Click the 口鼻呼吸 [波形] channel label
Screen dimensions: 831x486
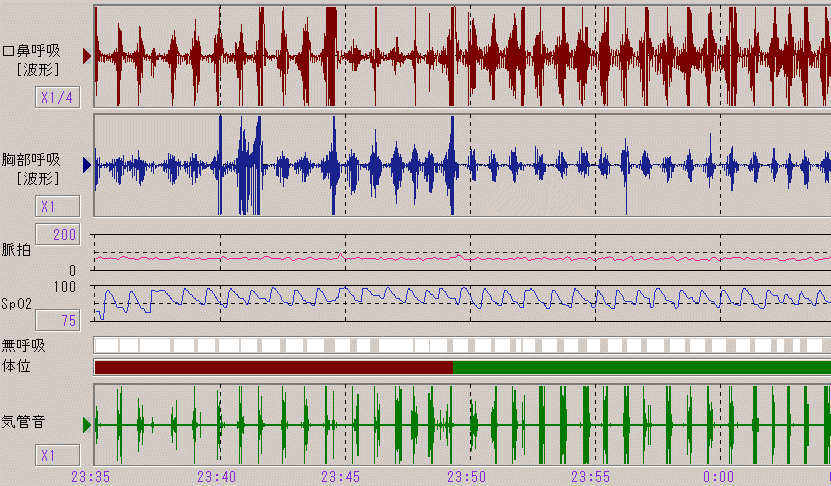tap(32, 60)
